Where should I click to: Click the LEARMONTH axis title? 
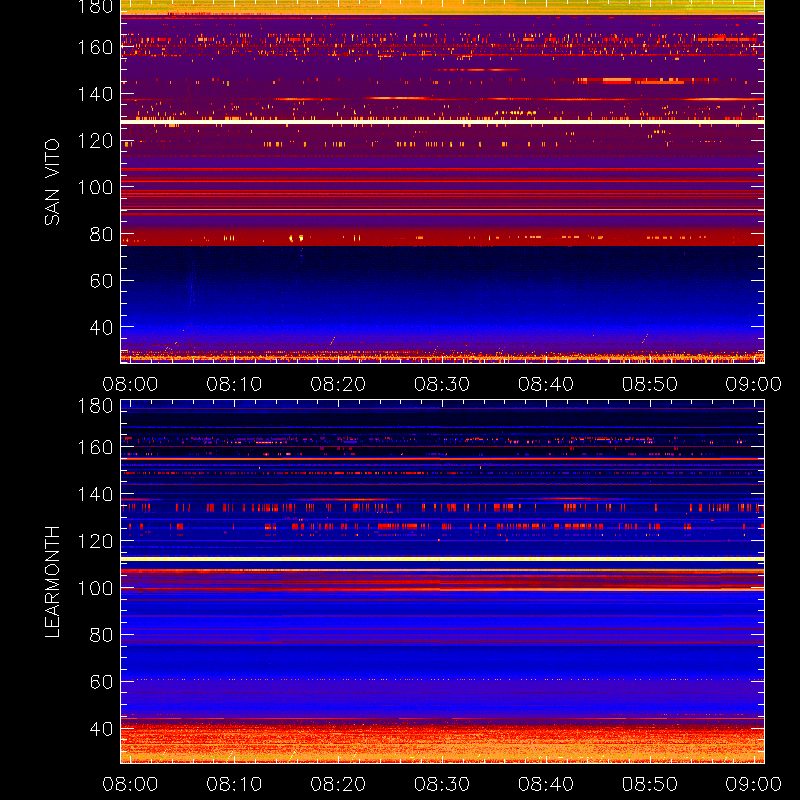tap(52, 582)
